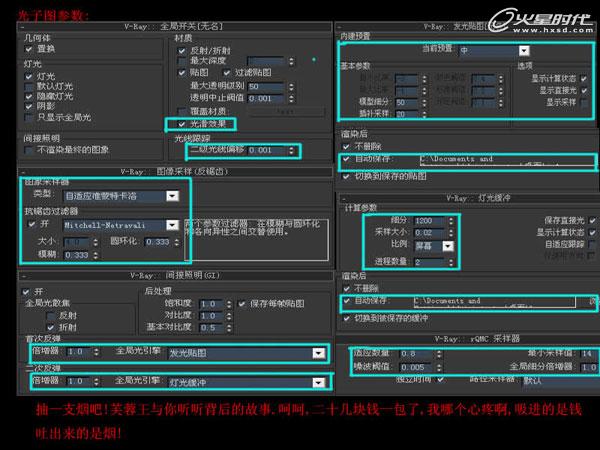600x450 pixels.
Task: Toggle GI caustics 折射 checkbox
Action: coord(50,328)
